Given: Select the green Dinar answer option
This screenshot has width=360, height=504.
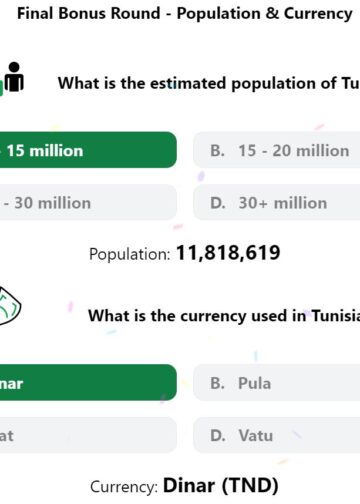Looking at the screenshot, I should coord(88,383).
